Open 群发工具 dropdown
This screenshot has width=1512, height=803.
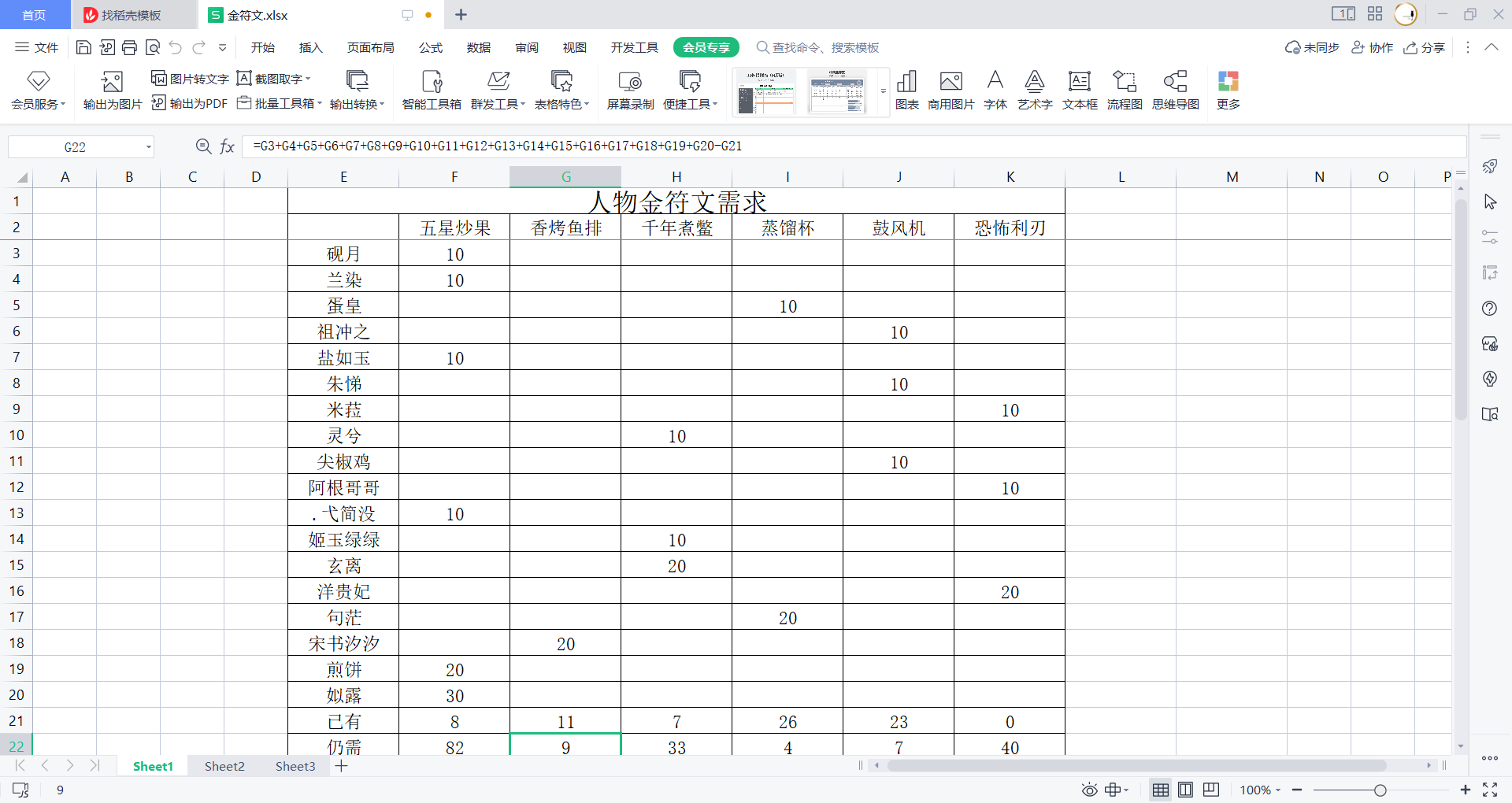498,89
